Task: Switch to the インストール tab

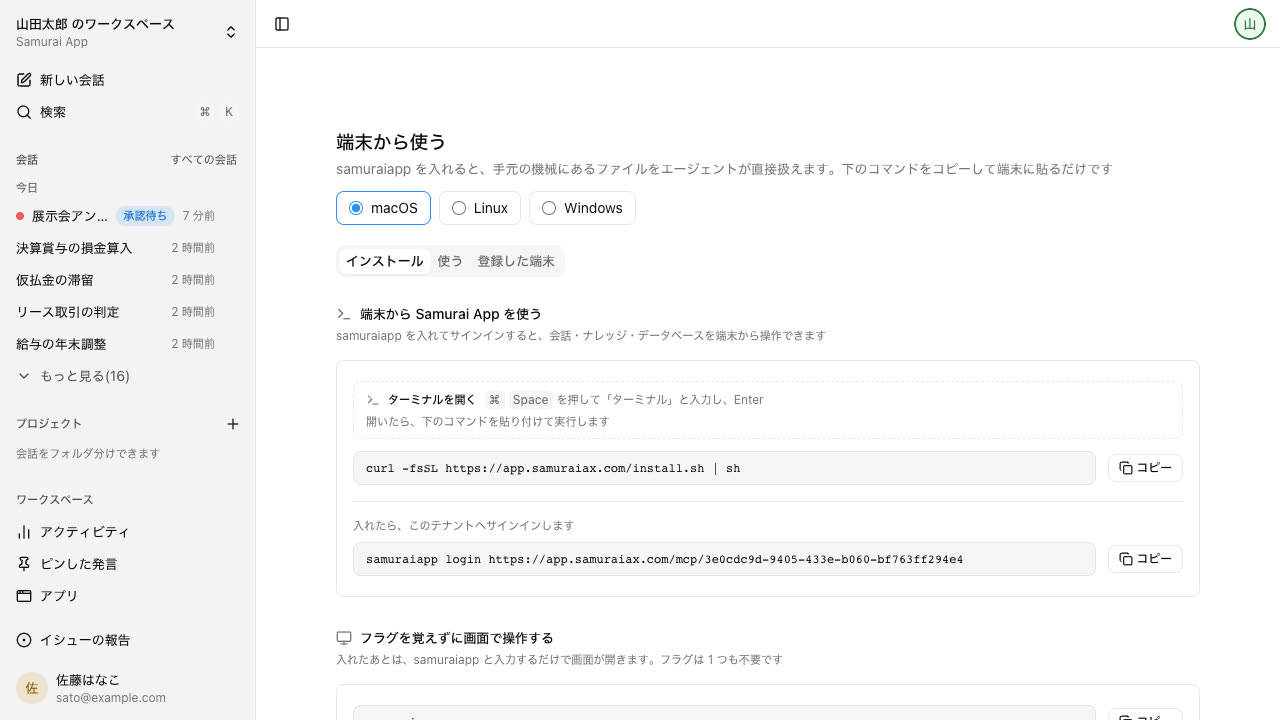Action: [384, 261]
